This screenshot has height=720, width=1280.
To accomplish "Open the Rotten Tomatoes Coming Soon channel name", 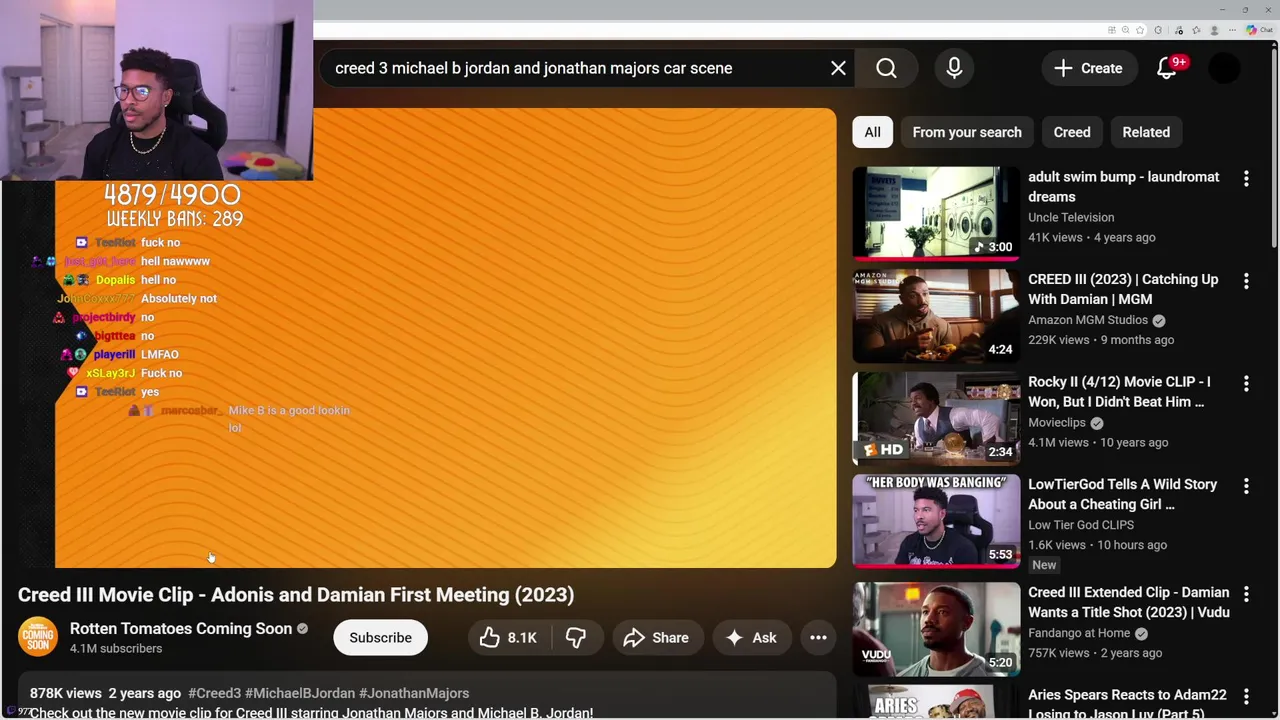I will coord(181,628).
